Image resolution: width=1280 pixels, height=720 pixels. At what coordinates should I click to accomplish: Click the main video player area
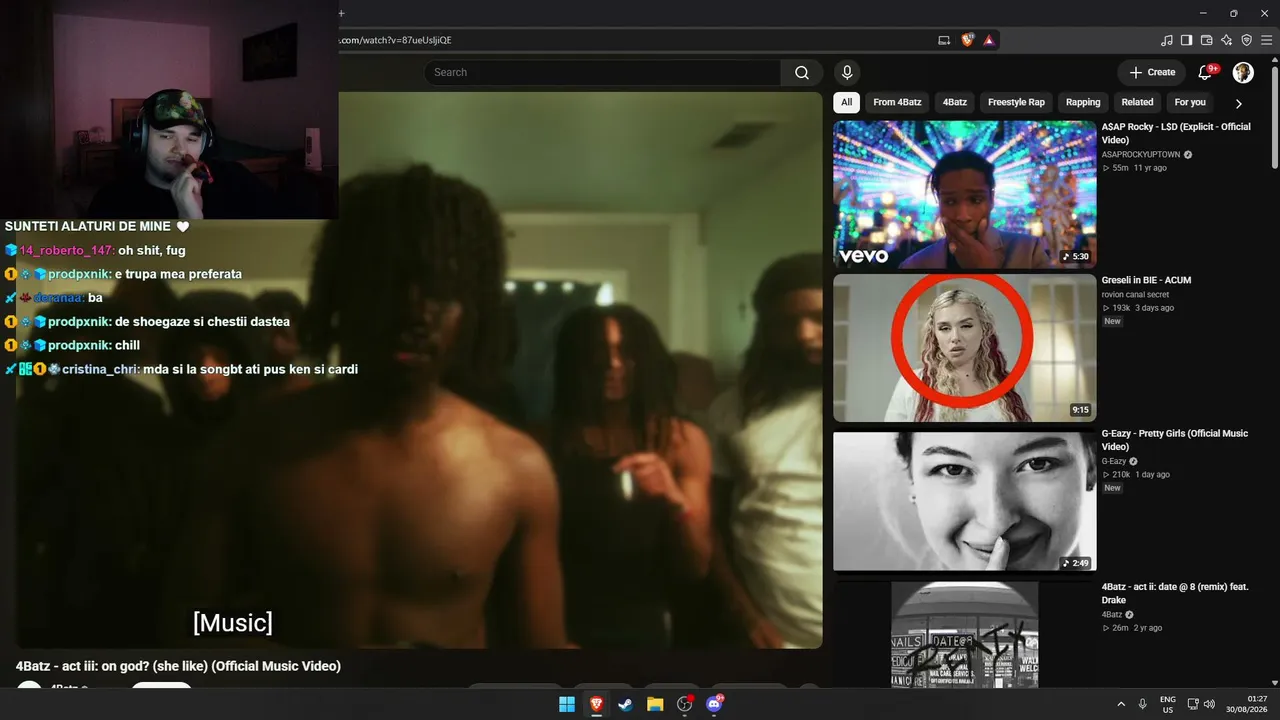pyautogui.click(x=419, y=370)
